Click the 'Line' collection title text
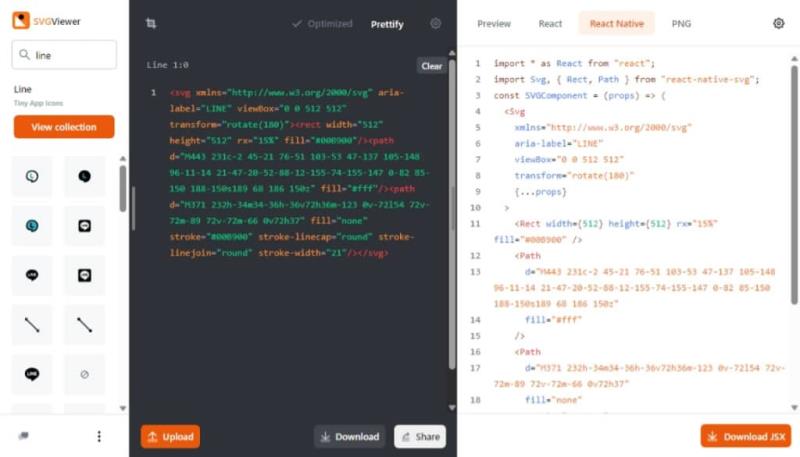The height and width of the screenshot is (457, 800). [22, 89]
